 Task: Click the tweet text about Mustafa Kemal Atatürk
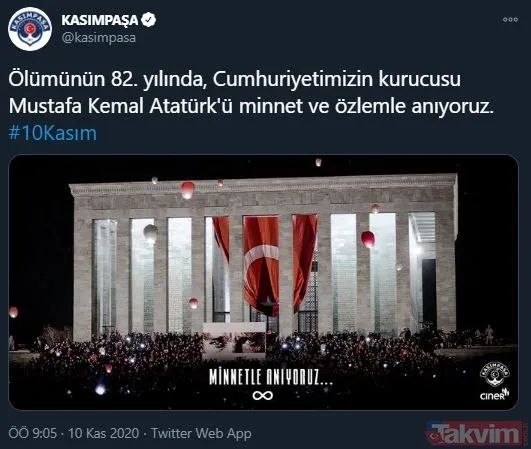(x=251, y=93)
